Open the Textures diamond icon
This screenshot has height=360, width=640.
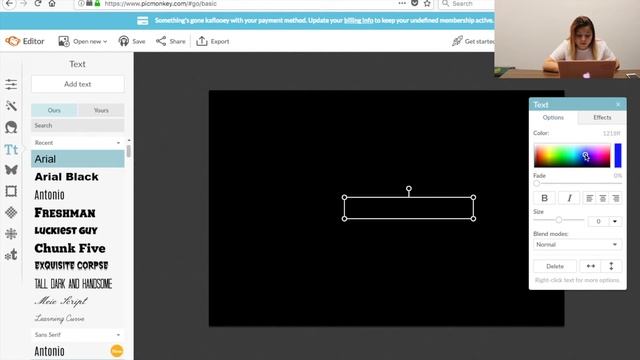pos(11,212)
